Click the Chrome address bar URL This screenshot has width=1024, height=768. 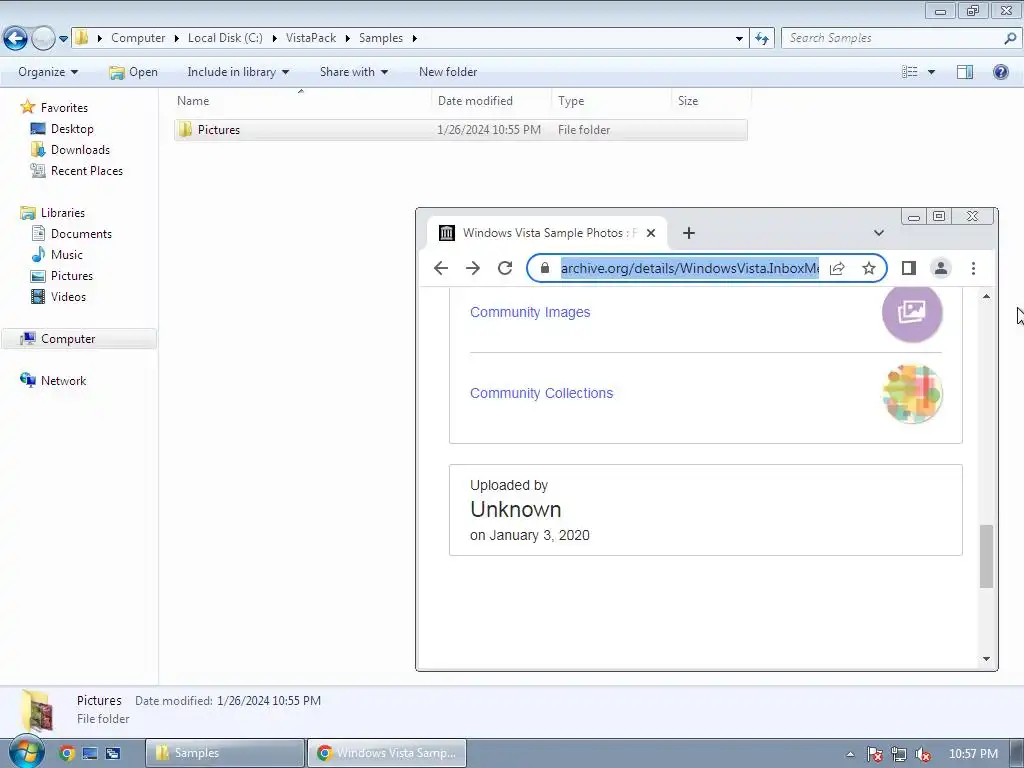690,268
